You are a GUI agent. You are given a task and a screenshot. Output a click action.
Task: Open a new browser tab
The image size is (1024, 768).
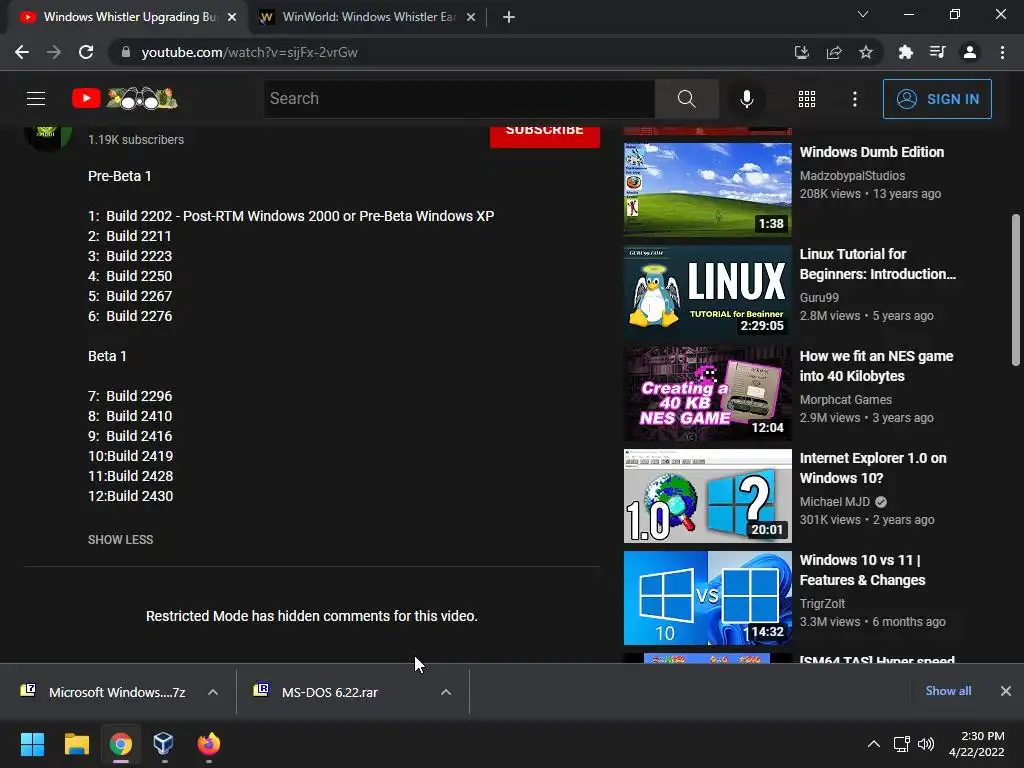tap(509, 17)
